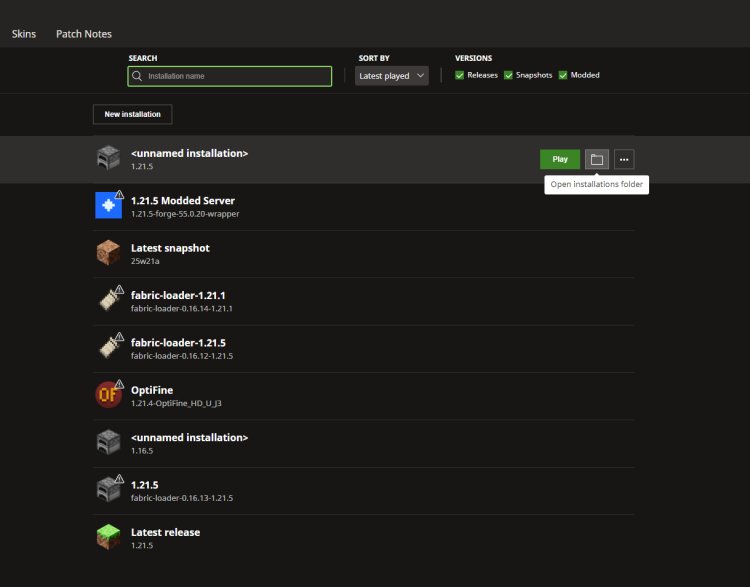The image size is (750, 587).
Task: Select the unnamed installation title above 1.16.5
Action: pyautogui.click(x=189, y=438)
